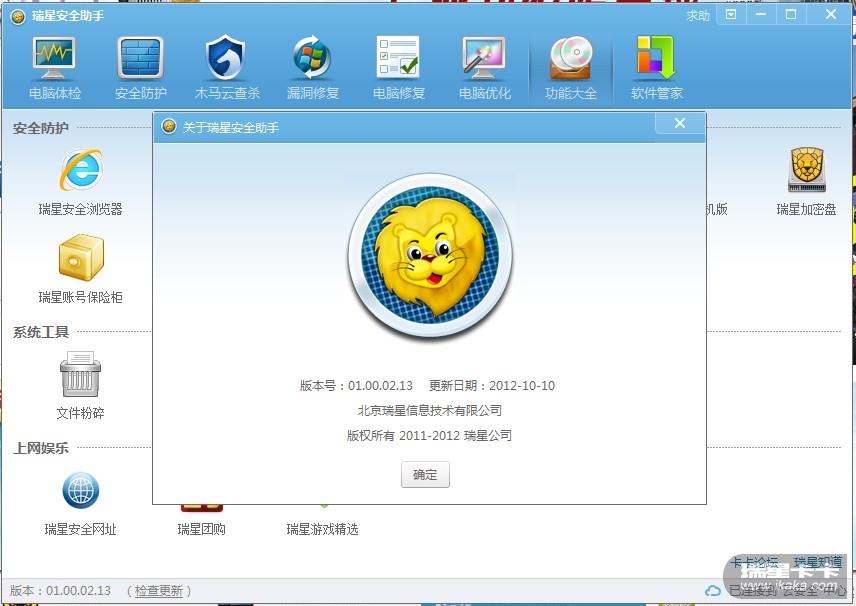Viewport: 856px width, 606px height.
Task: Click the lion logo in title bar
Action: click(18, 17)
